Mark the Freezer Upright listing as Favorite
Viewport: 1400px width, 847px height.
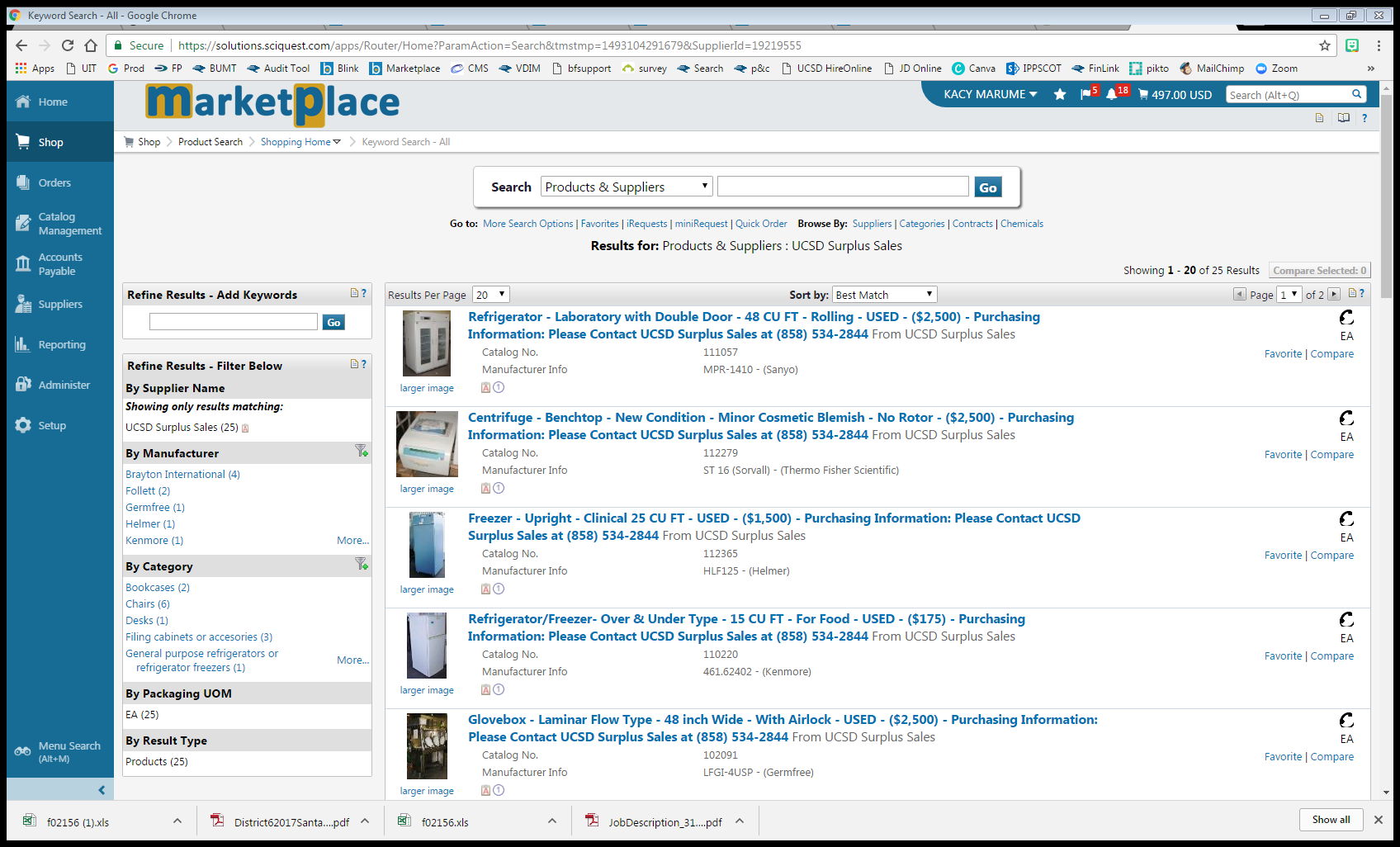[1283, 556]
